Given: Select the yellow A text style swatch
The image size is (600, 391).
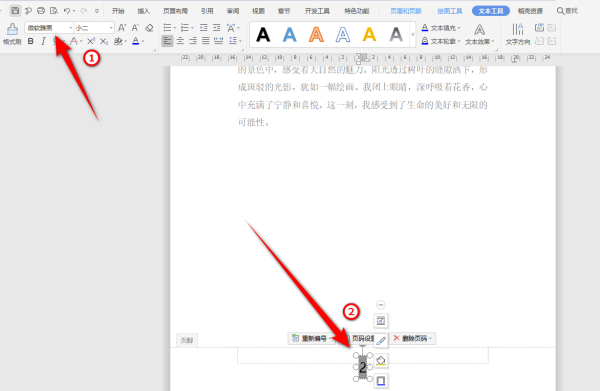Looking at the screenshot, I should click(x=369, y=34).
